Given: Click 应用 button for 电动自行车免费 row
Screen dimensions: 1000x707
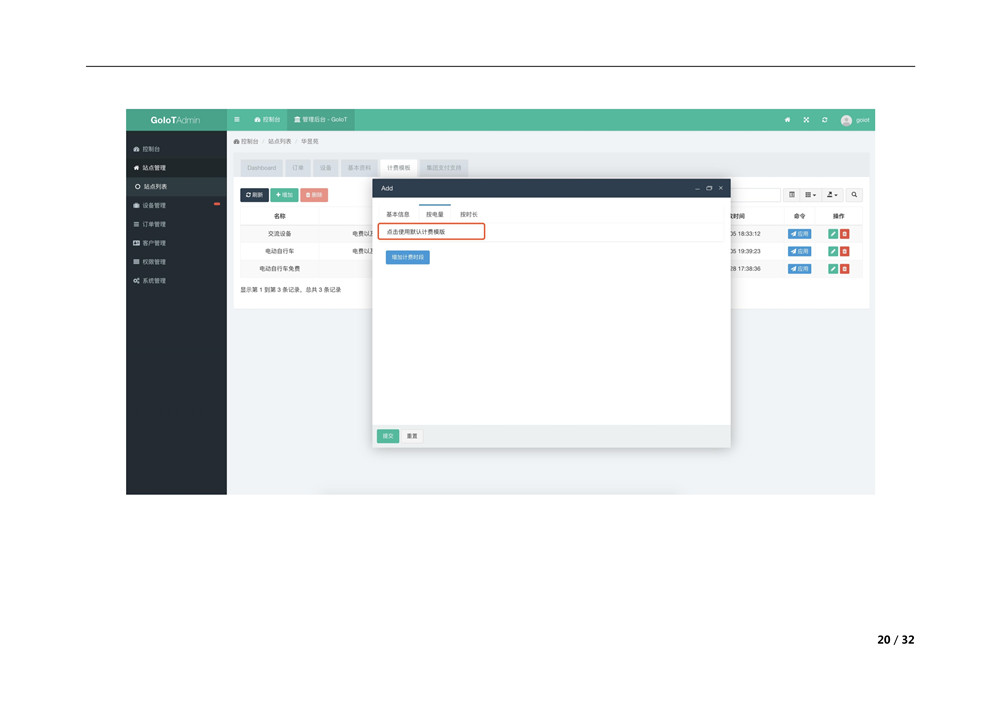Looking at the screenshot, I should pyautogui.click(x=799, y=269).
